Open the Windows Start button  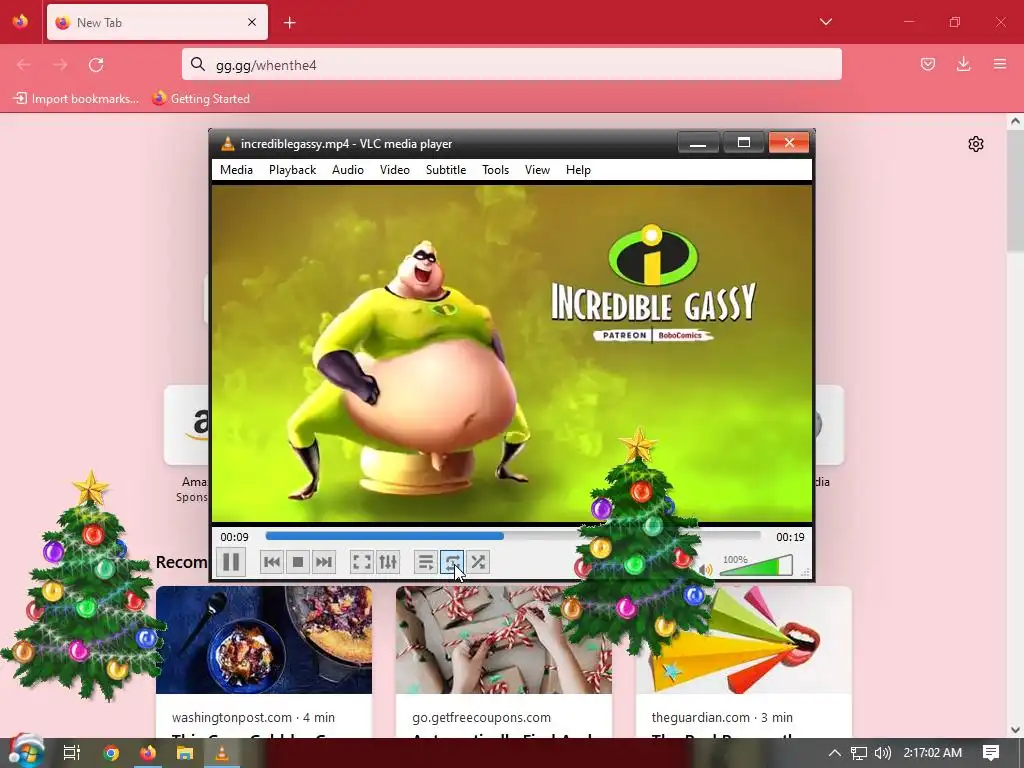point(25,752)
